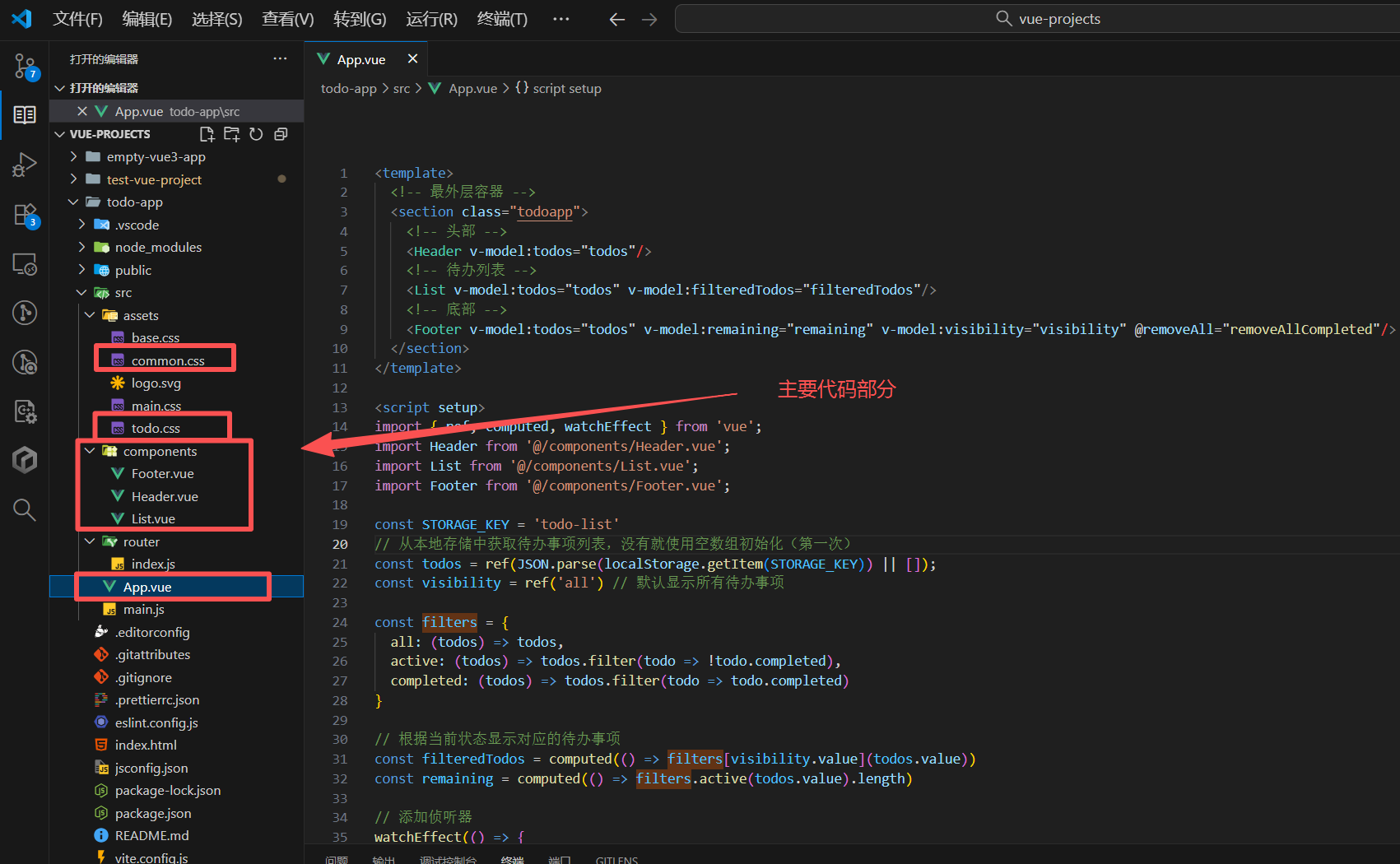Open README.md file
The image size is (1400, 864).
(x=152, y=835)
